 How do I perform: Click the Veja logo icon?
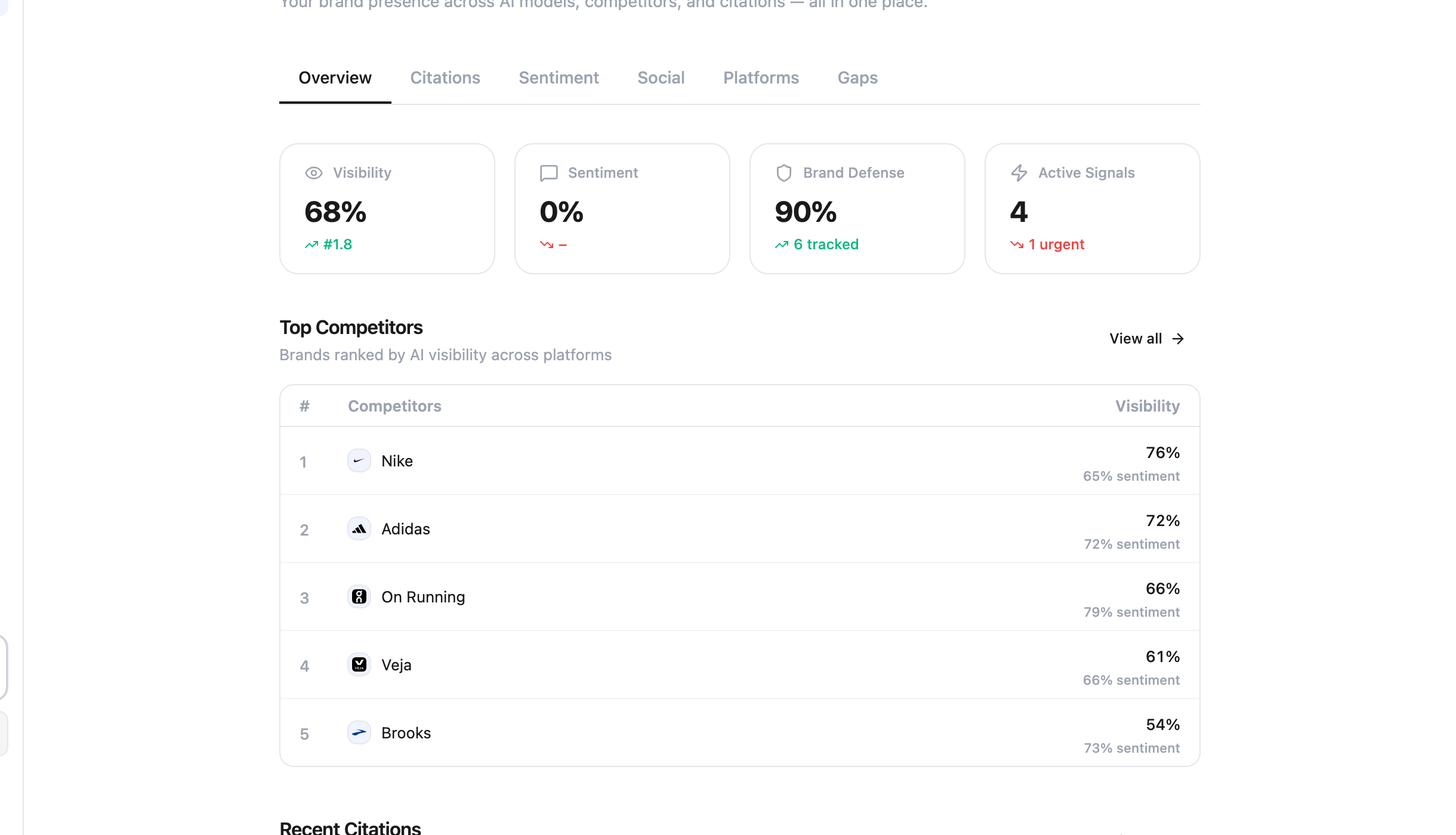click(359, 665)
